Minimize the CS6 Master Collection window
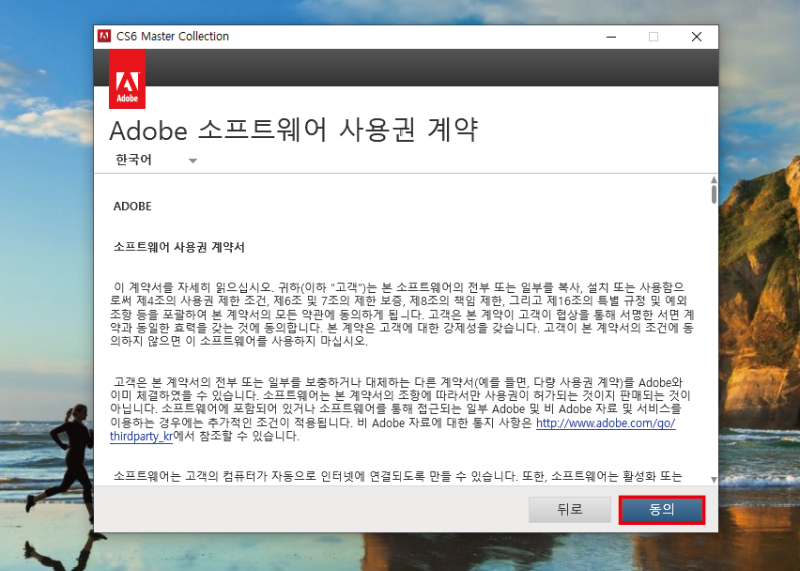800x571 pixels. [611, 37]
